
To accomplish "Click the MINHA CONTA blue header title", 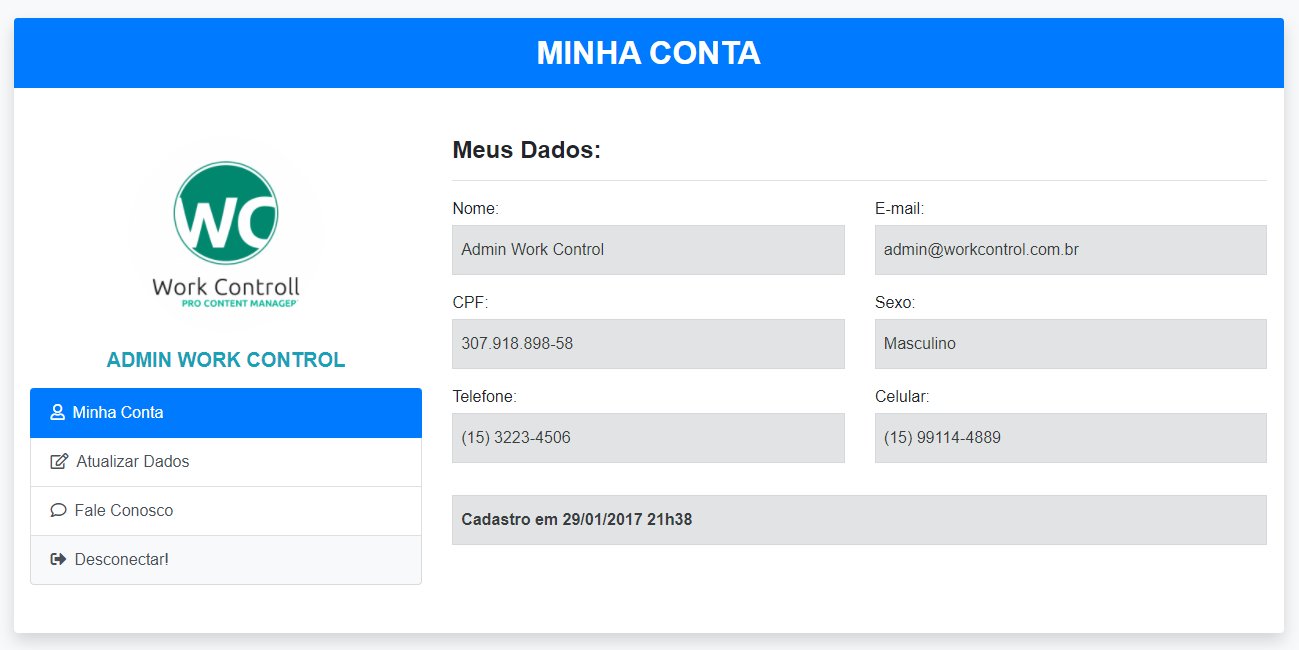I will [649, 53].
